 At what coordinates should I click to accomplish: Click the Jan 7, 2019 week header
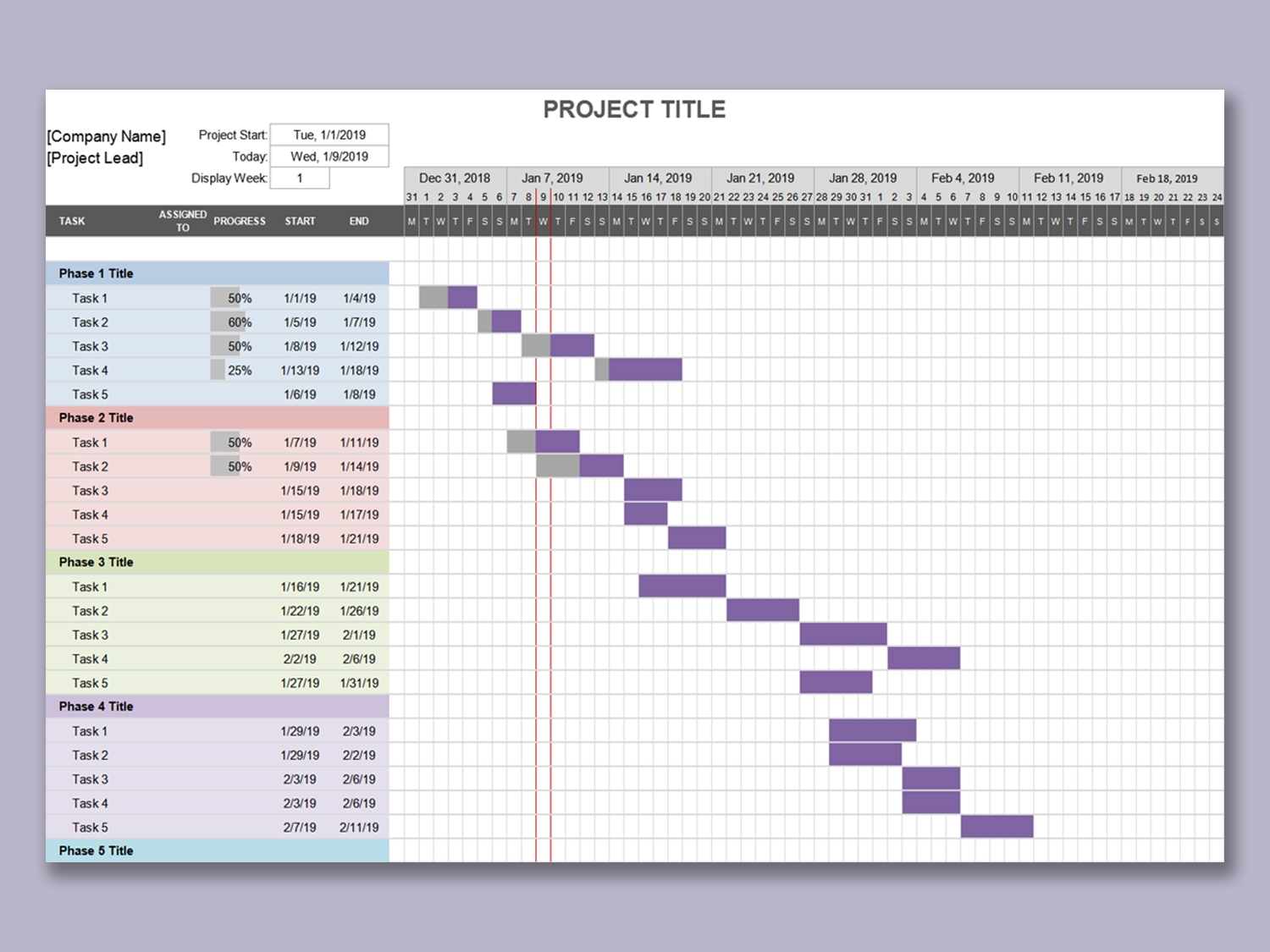tap(551, 178)
